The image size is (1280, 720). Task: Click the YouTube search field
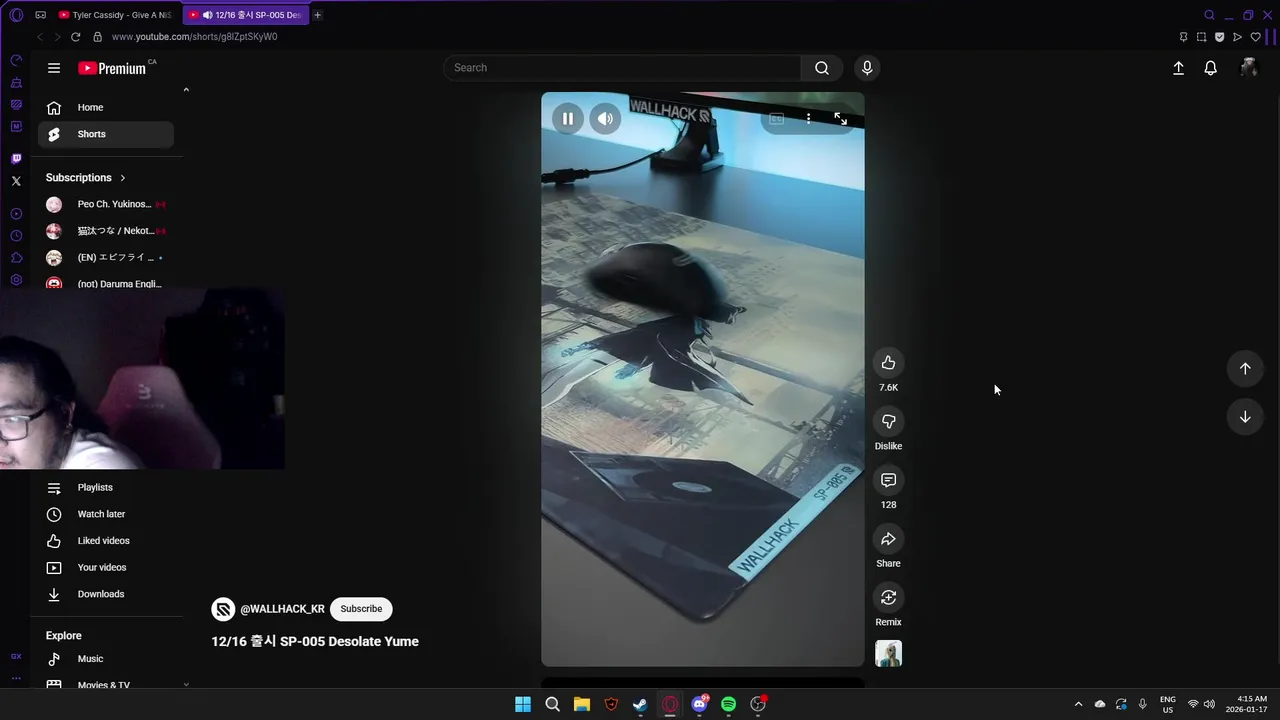621,68
